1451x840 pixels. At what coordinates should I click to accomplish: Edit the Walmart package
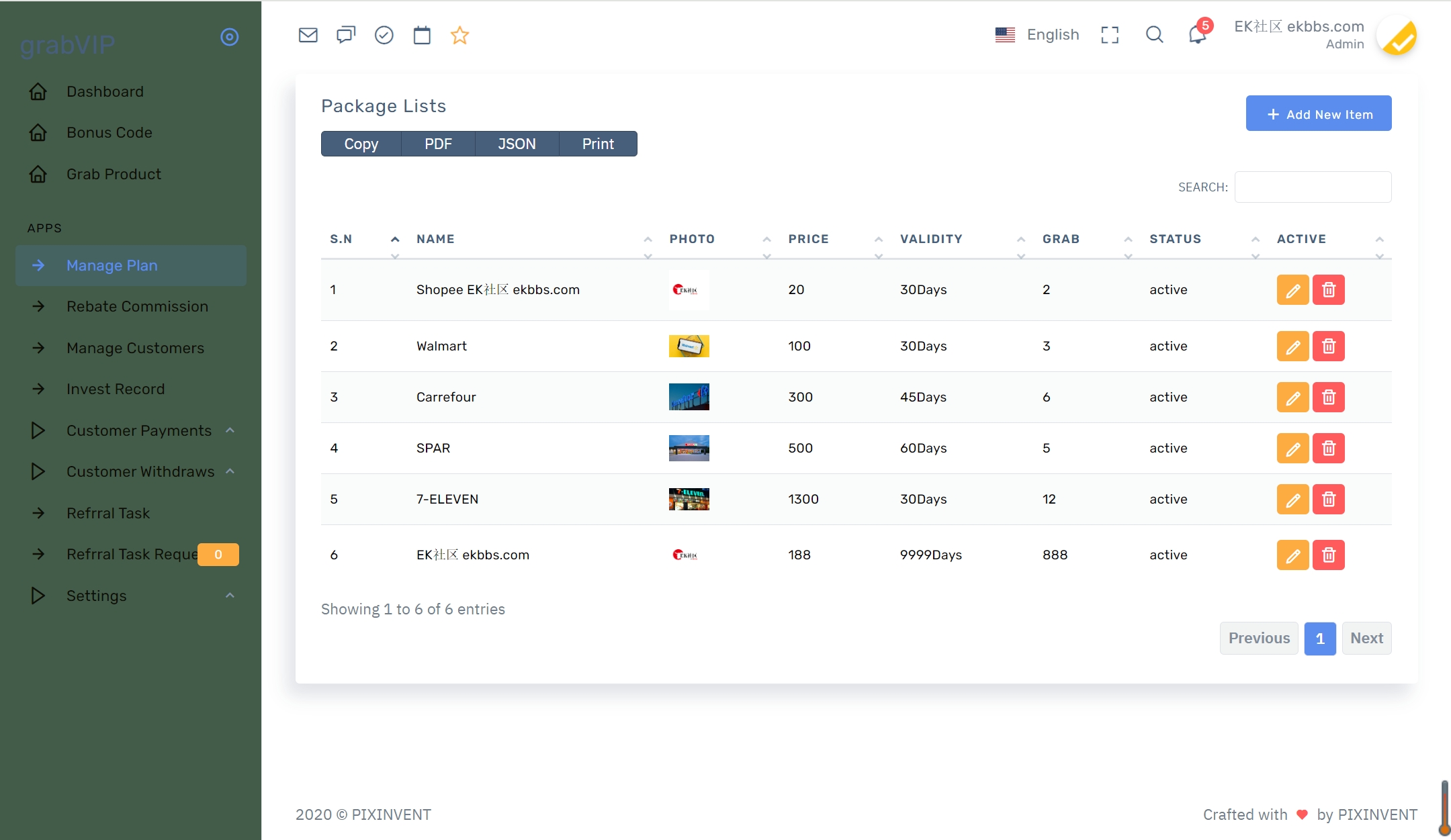point(1292,346)
